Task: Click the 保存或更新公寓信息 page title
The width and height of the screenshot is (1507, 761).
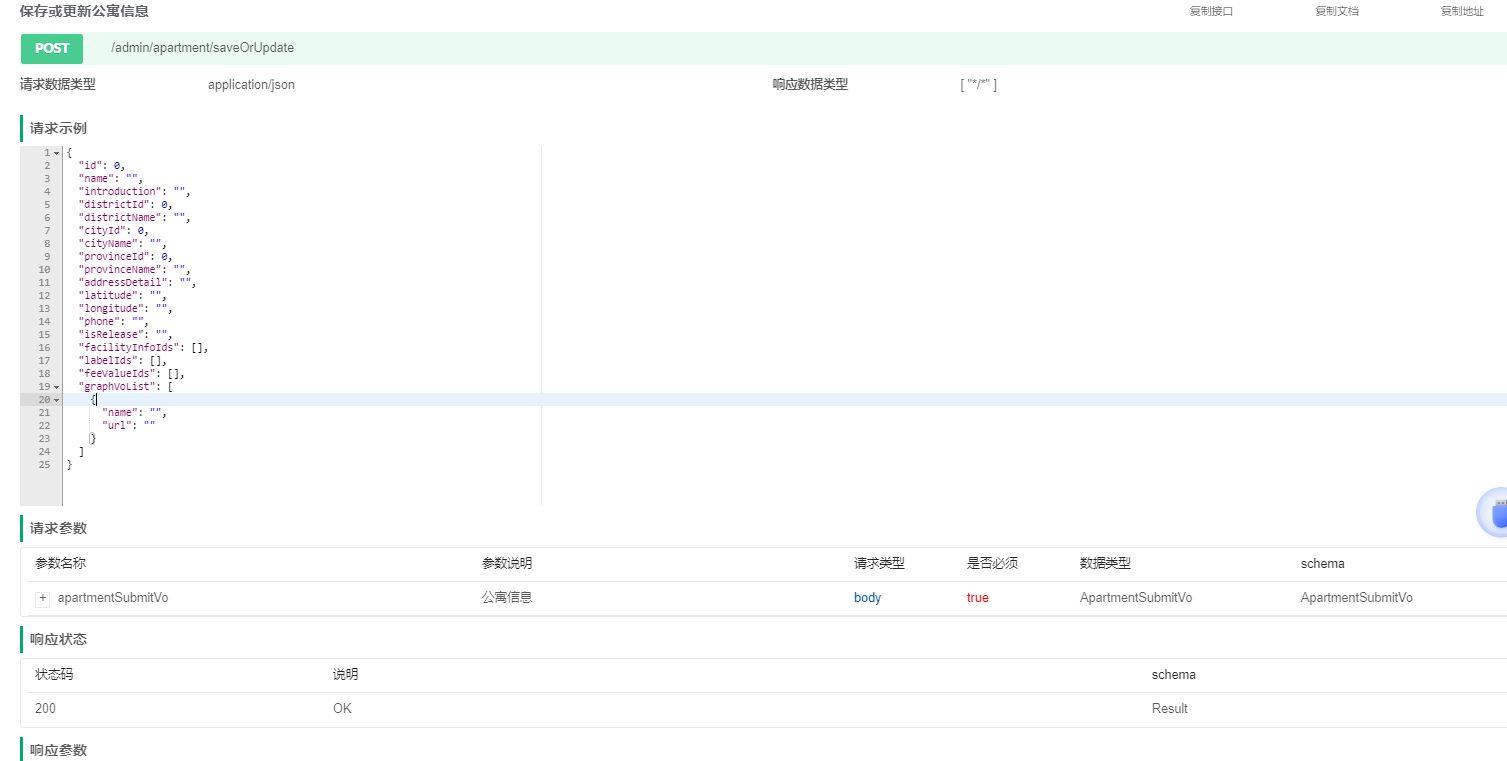Action: coord(82,11)
